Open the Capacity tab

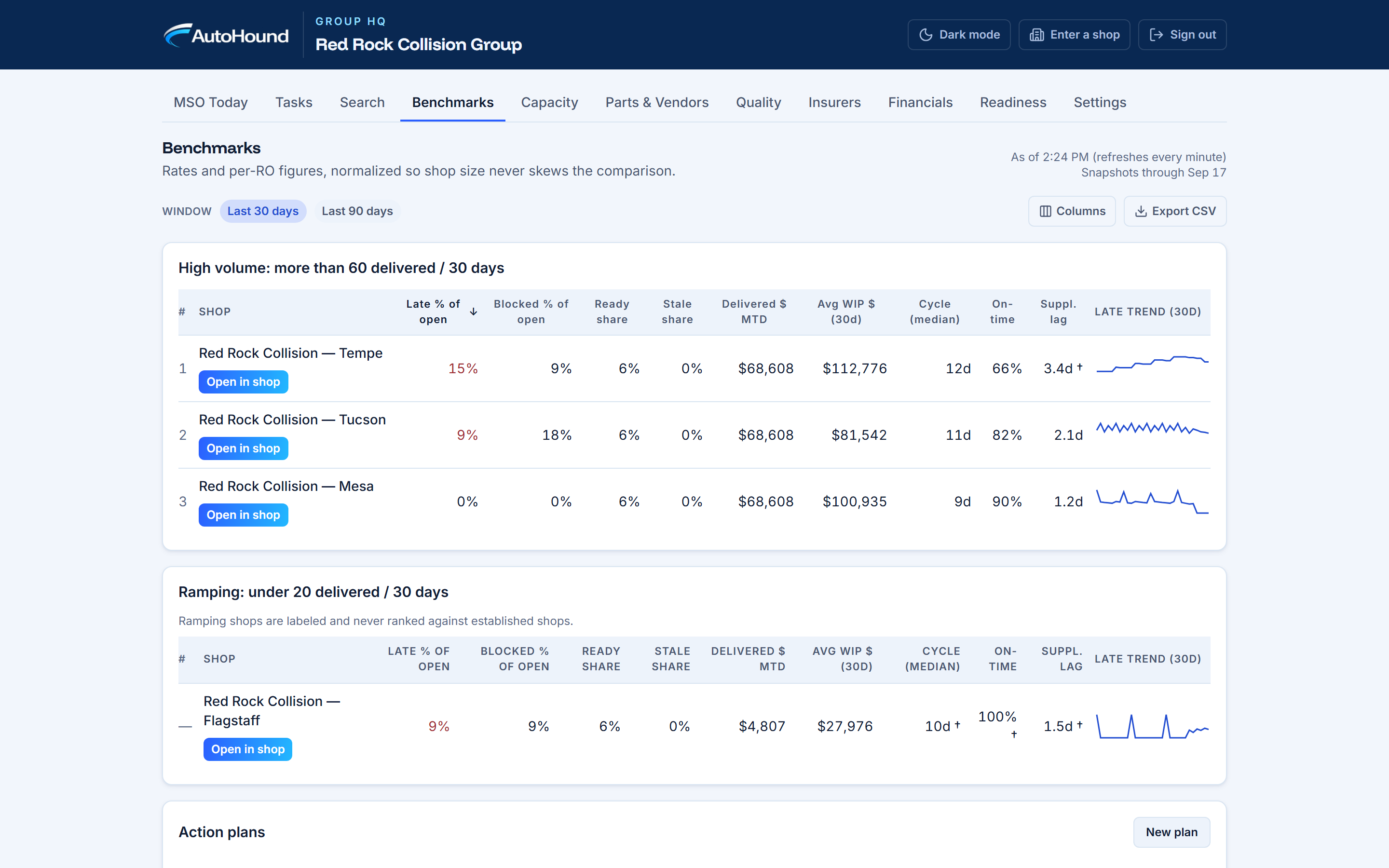pos(549,102)
